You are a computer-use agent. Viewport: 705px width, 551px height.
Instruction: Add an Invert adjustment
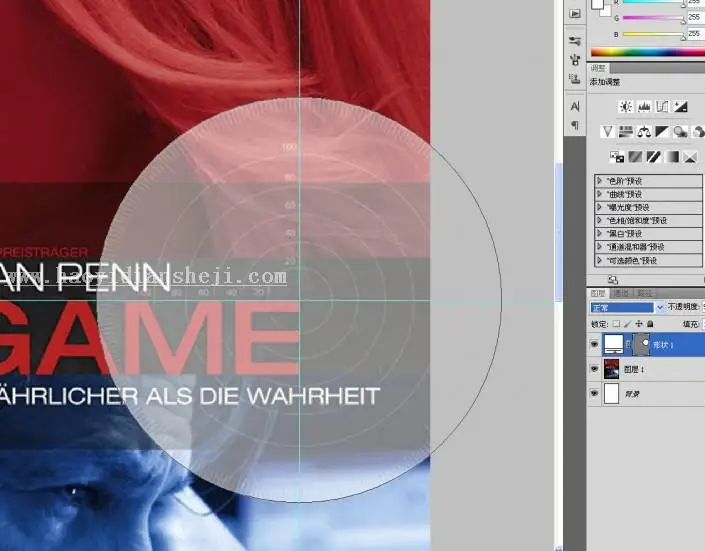(x=617, y=157)
